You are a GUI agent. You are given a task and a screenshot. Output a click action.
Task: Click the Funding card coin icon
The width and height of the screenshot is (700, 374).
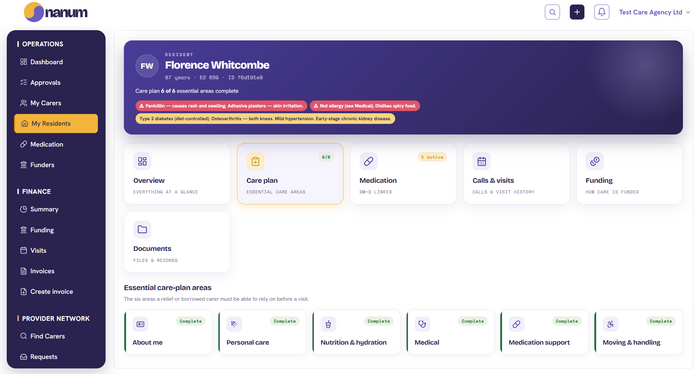(595, 161)
